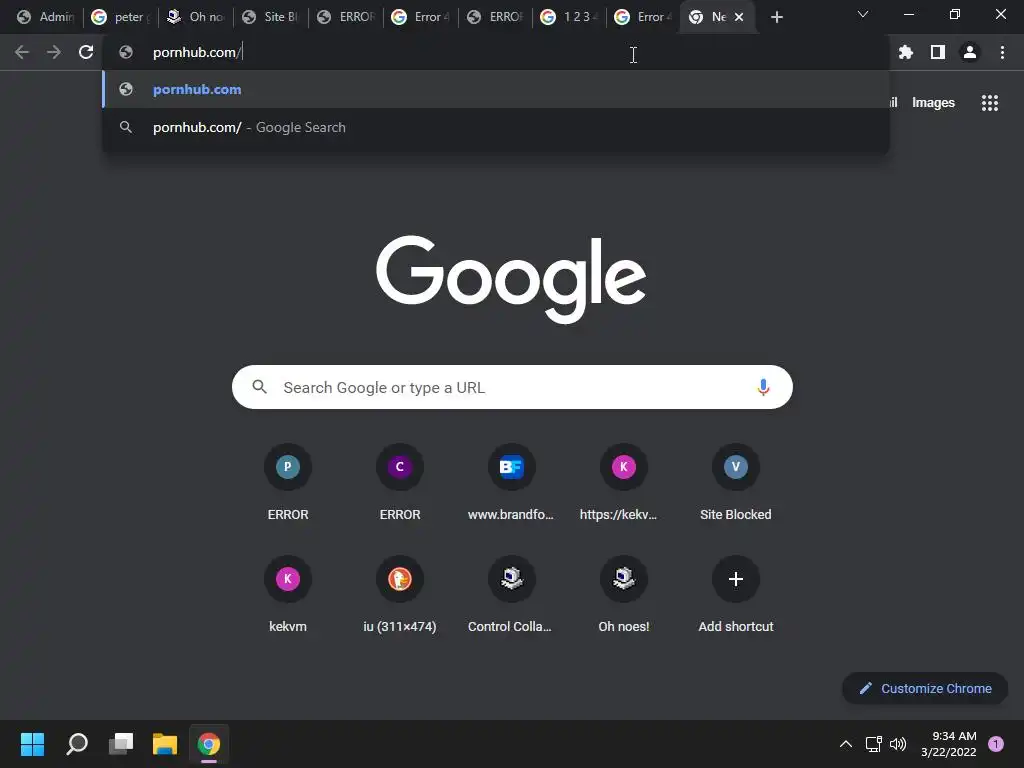Open the https://kekv... shortcut
The image size is (1024, 768).
click(624, 483)
